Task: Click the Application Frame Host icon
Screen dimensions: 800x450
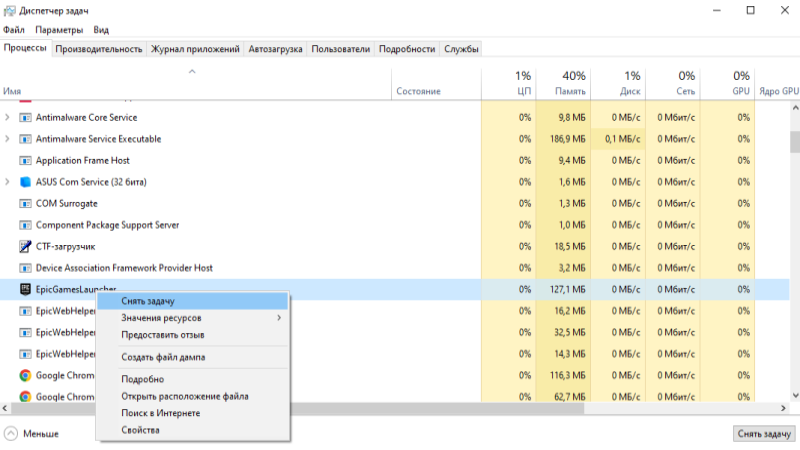Action: tap(25, 161)
